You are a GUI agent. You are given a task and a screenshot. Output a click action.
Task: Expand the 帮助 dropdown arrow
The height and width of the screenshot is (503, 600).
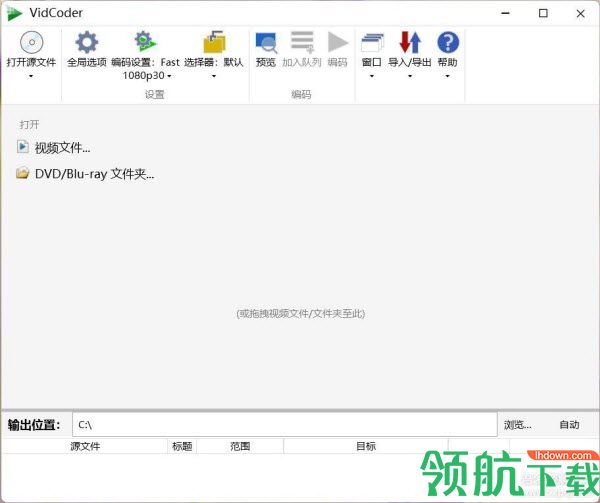(447, 76)
